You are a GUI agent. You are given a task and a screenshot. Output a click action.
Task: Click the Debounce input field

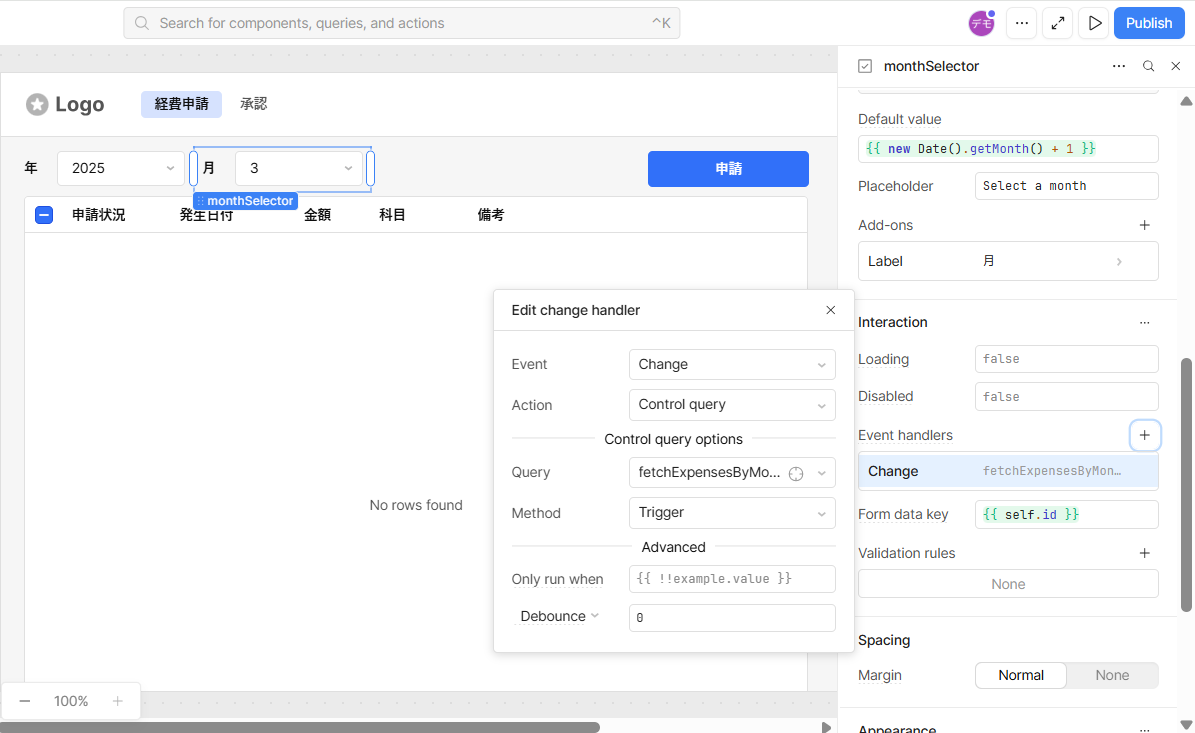732,618
